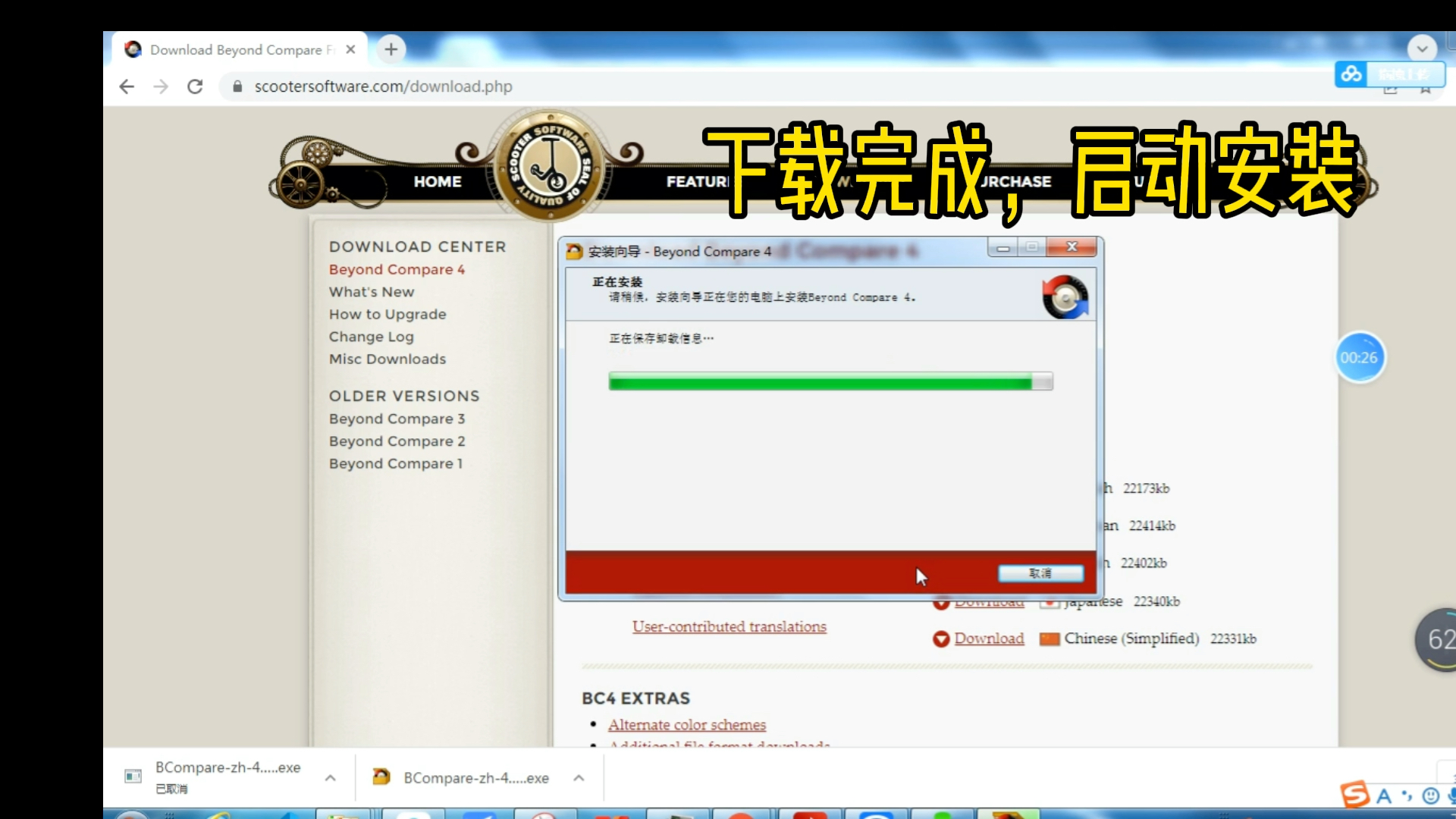This screenshot has height=819, width=1456.
Task: Expand options chevron for completed BCompare download
Action: pyautogui.click(x=579, y=778)
